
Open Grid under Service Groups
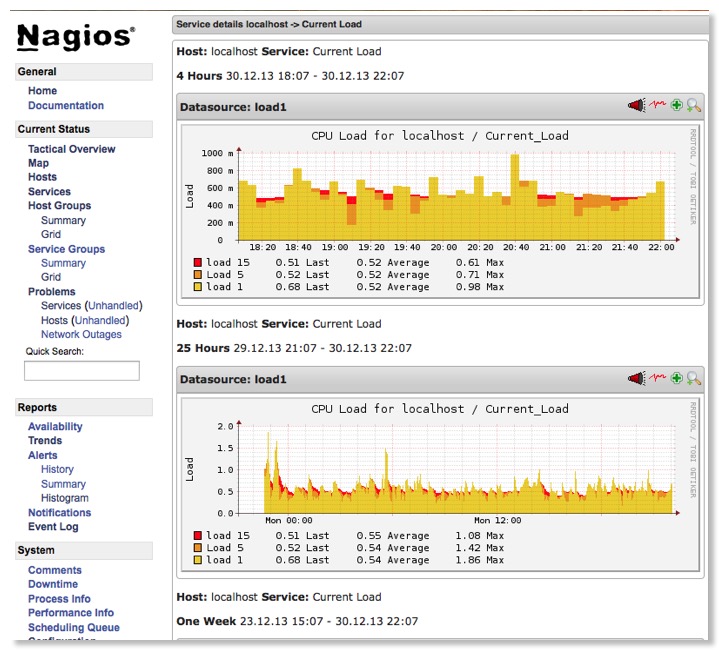click(51, 277)
